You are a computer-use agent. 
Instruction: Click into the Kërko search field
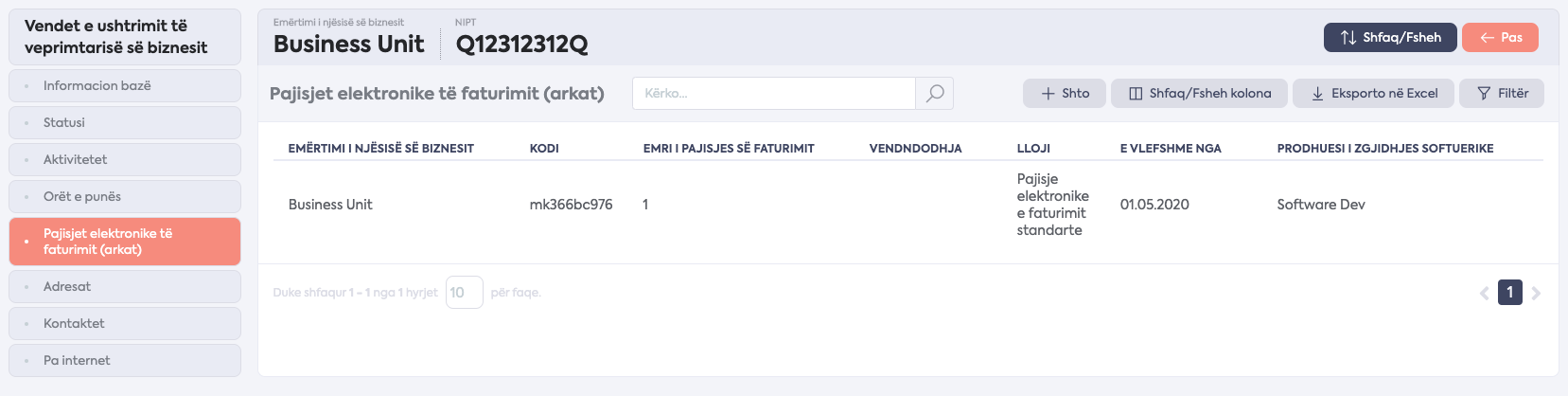(774, 93)
